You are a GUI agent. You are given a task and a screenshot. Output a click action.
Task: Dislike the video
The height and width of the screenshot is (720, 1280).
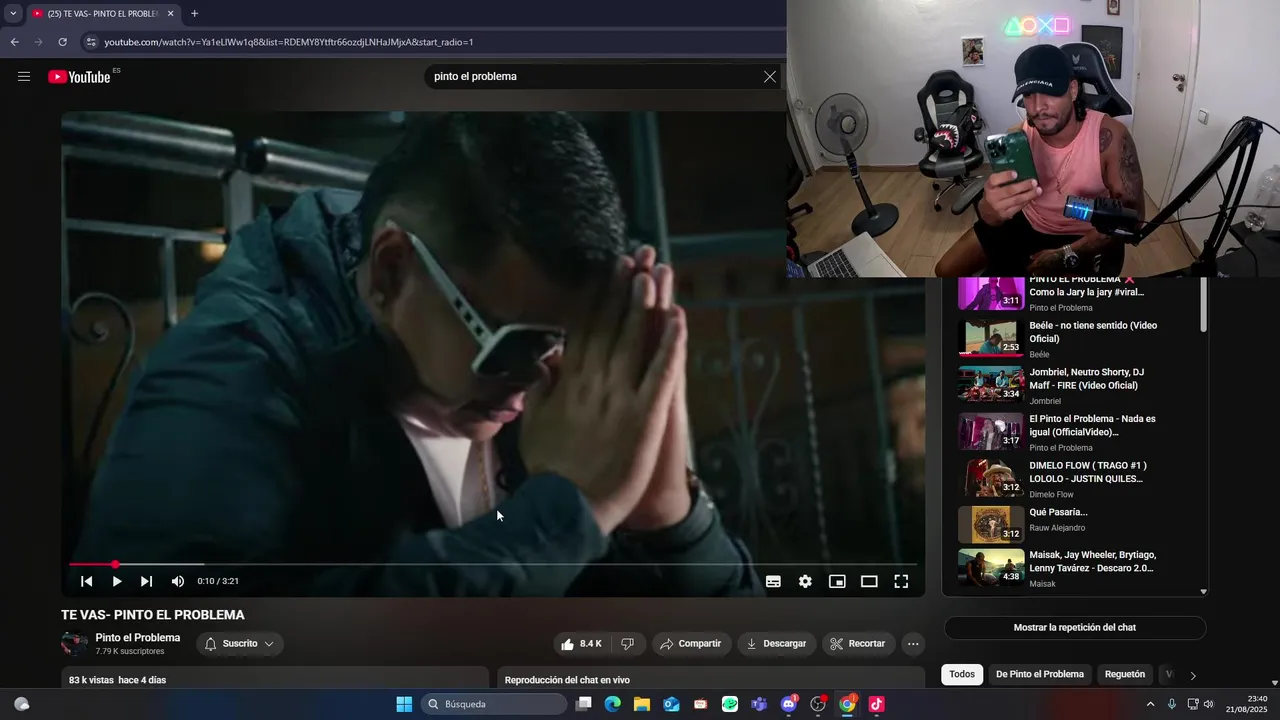[x=628, y=644]
